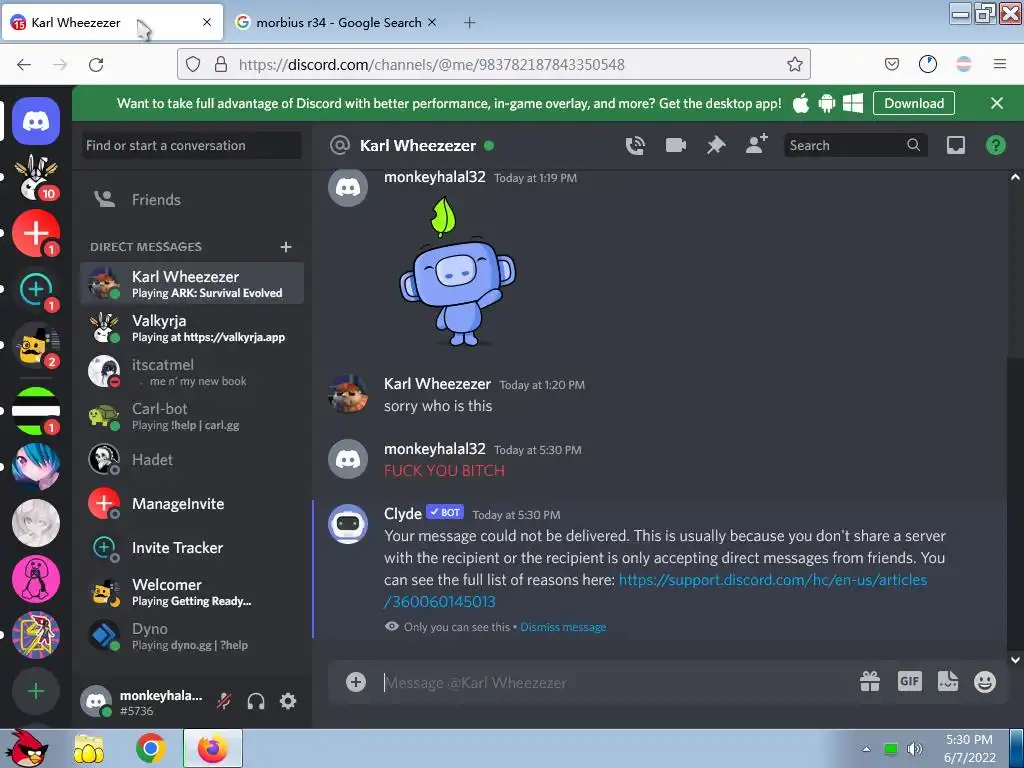
Task: Open the green and white striped server
Action: (x=36, y=411)
